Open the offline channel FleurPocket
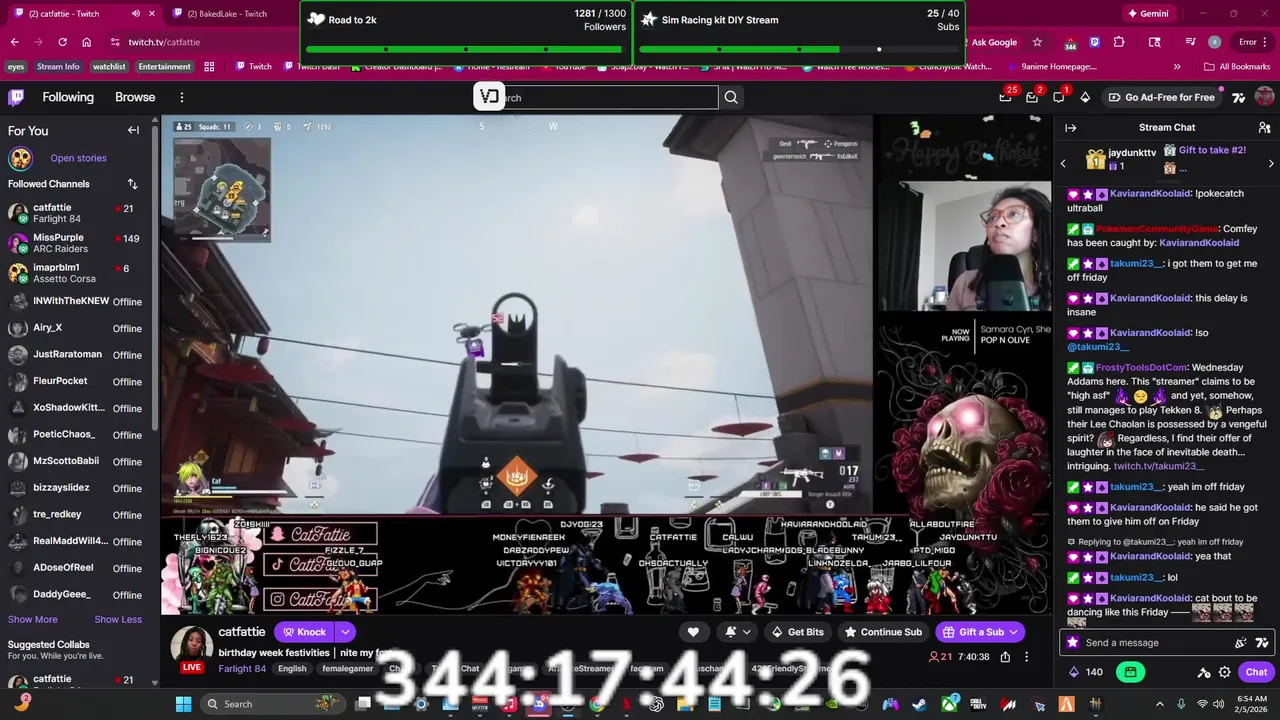 coord(75,381)
